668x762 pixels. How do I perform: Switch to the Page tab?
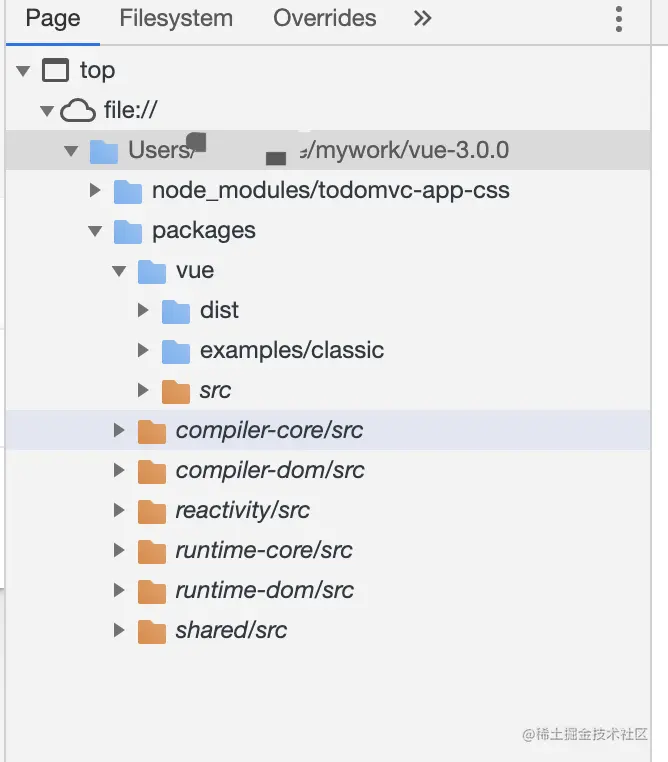pyautogui.click(x=53, y=18)
